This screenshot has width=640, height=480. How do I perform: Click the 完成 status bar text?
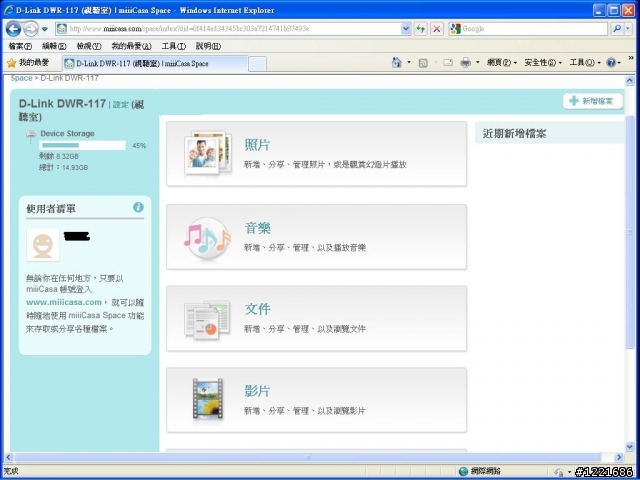click(x=11, y=471)
